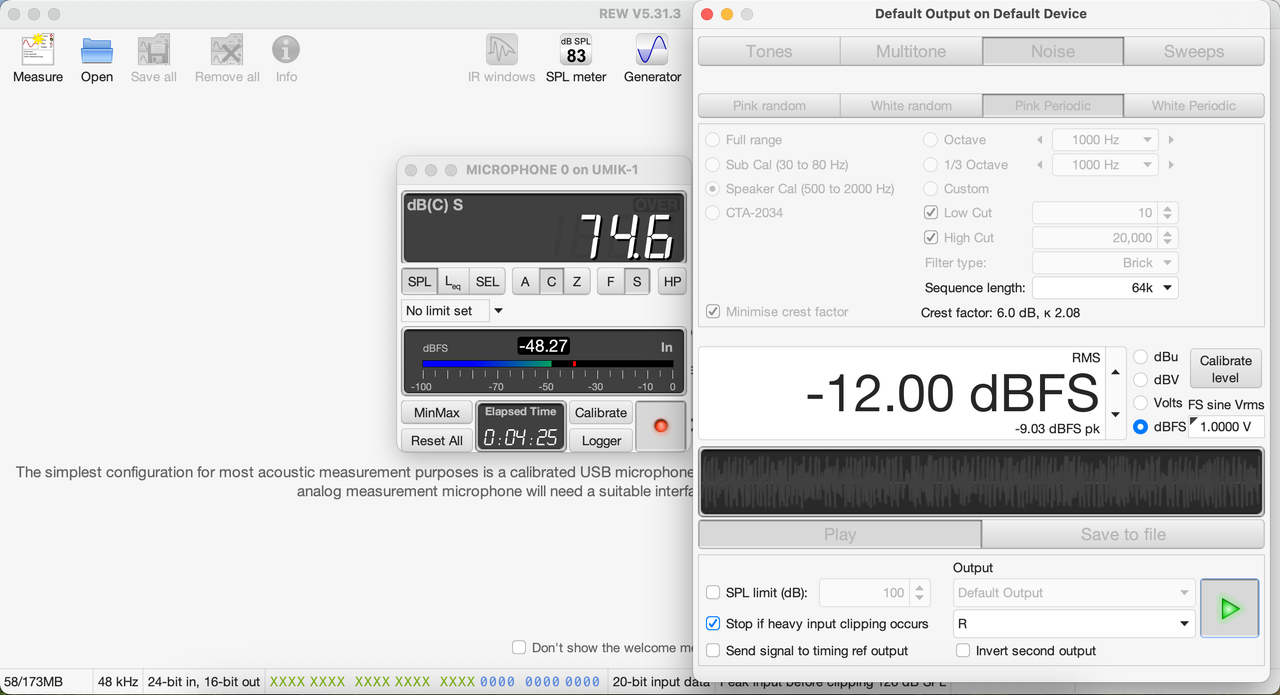Step the 1/3 Octave frequency to the next value

pyautogui.click(x=1171, y=165)
